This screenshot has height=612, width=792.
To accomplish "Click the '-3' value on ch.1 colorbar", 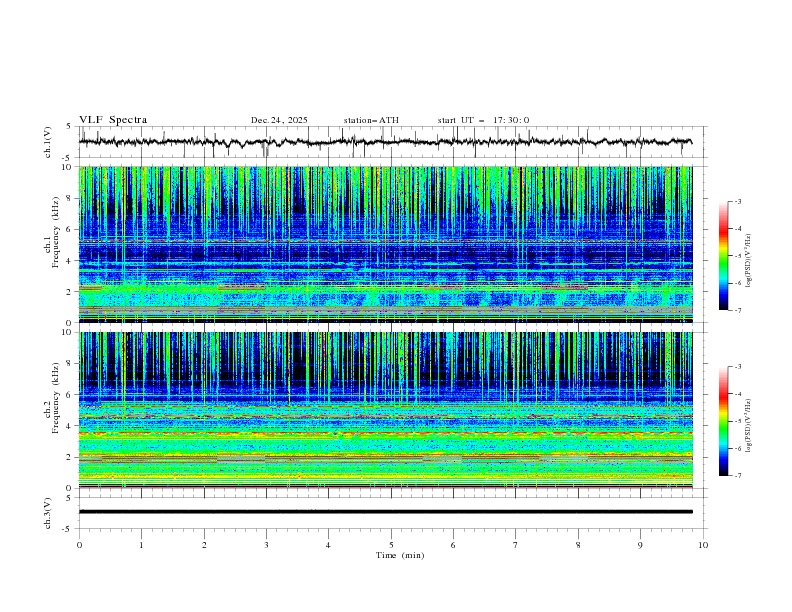I will 738,201.
